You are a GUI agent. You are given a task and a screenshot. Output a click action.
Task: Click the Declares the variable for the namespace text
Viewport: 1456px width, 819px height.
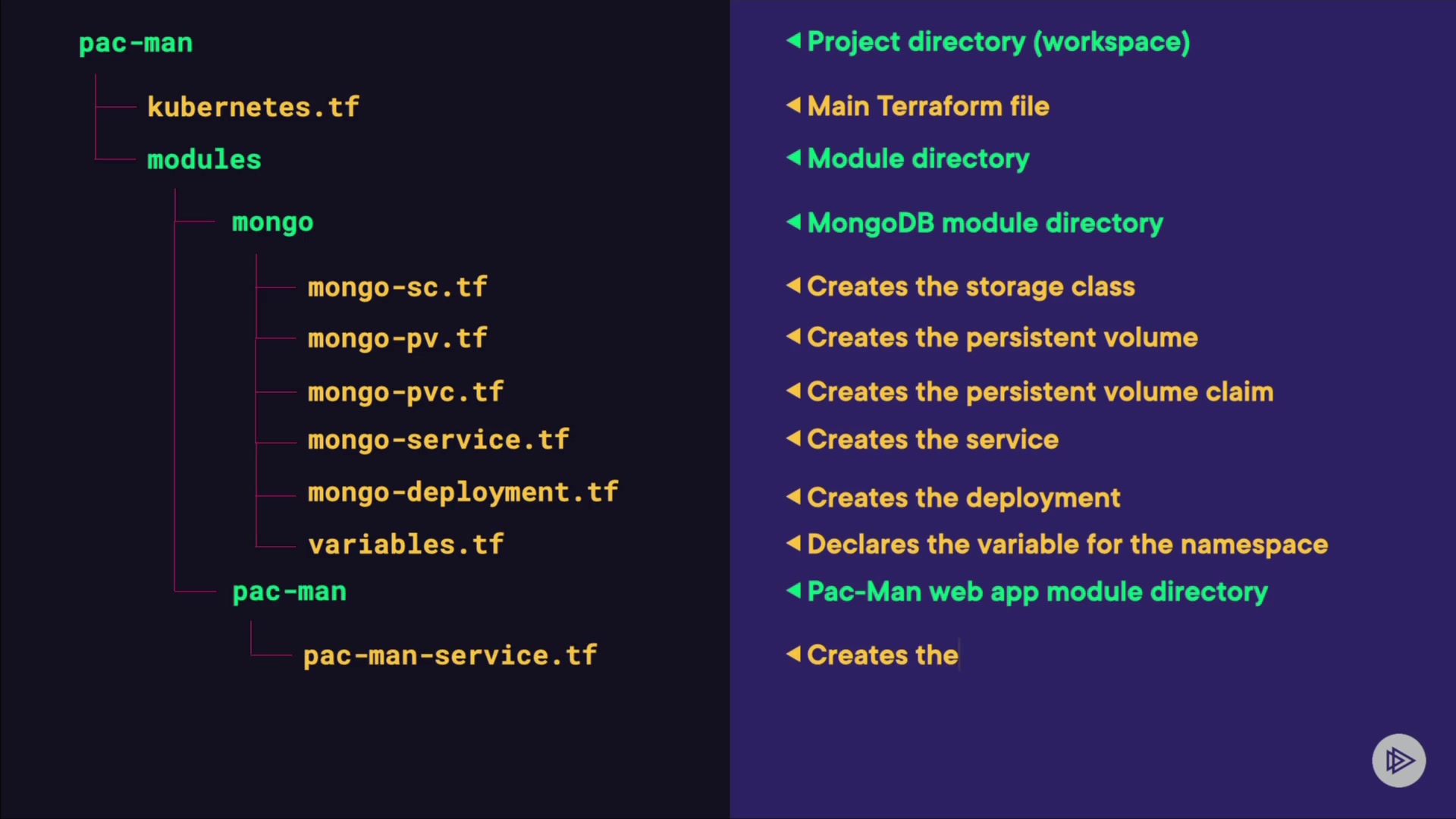1067,544
